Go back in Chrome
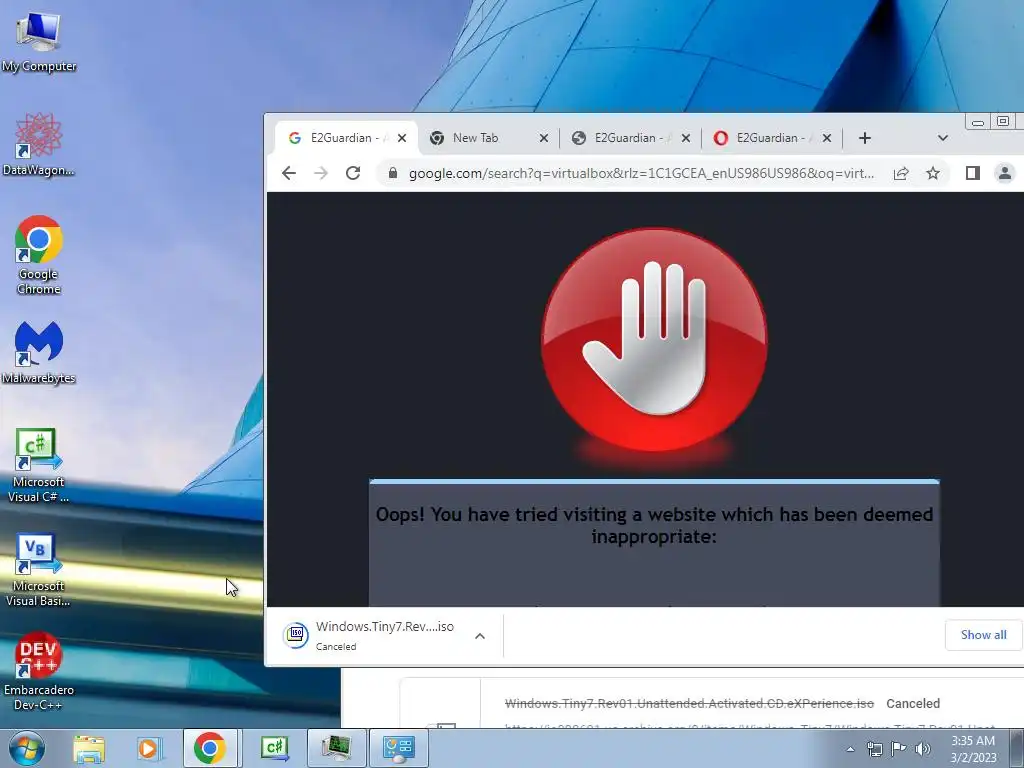This screenshot has height=768, width=1024. click(289, 173)
